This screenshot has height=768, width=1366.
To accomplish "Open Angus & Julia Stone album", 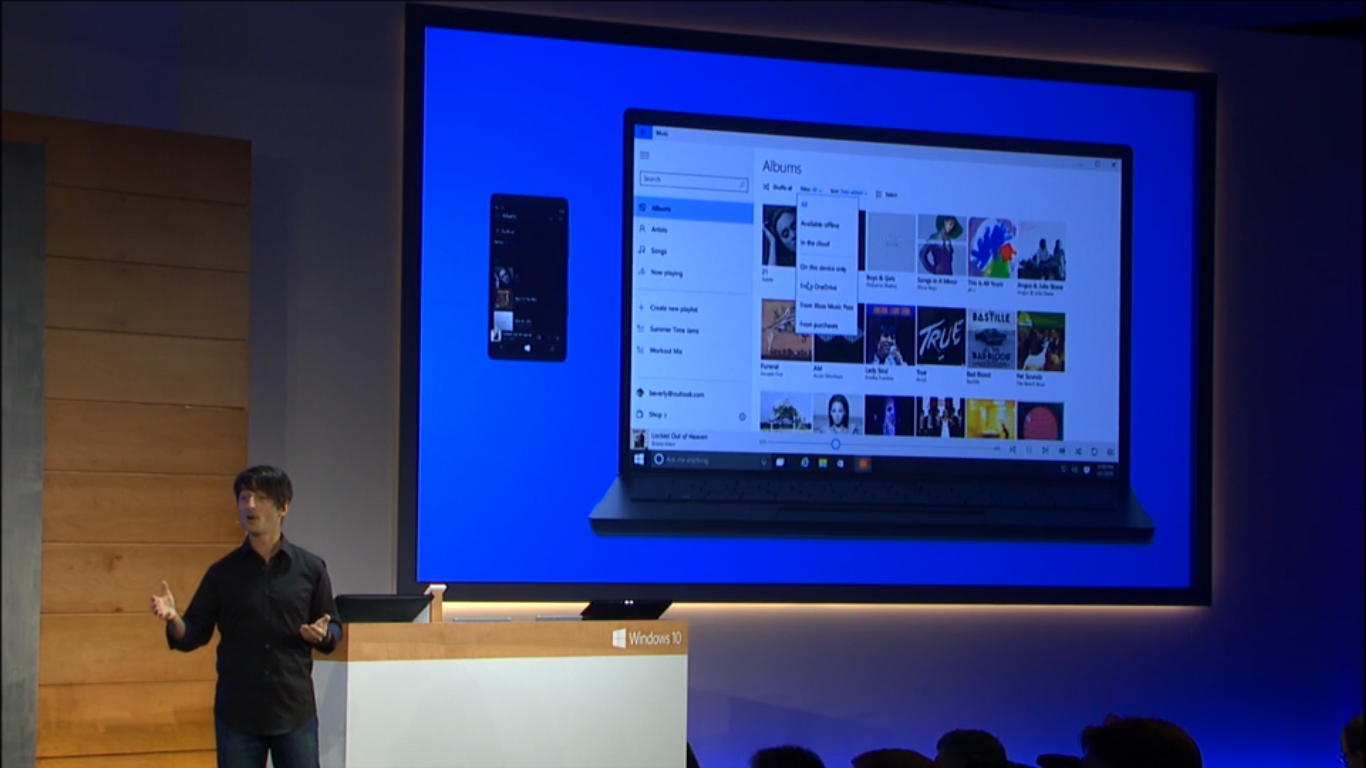I will point(1041,252).
